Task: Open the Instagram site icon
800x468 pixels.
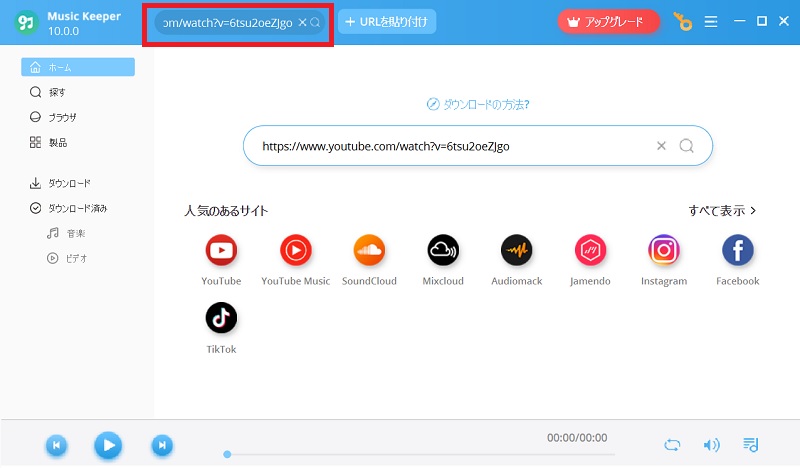Action: pyautogui.click(x=664, y=250)
